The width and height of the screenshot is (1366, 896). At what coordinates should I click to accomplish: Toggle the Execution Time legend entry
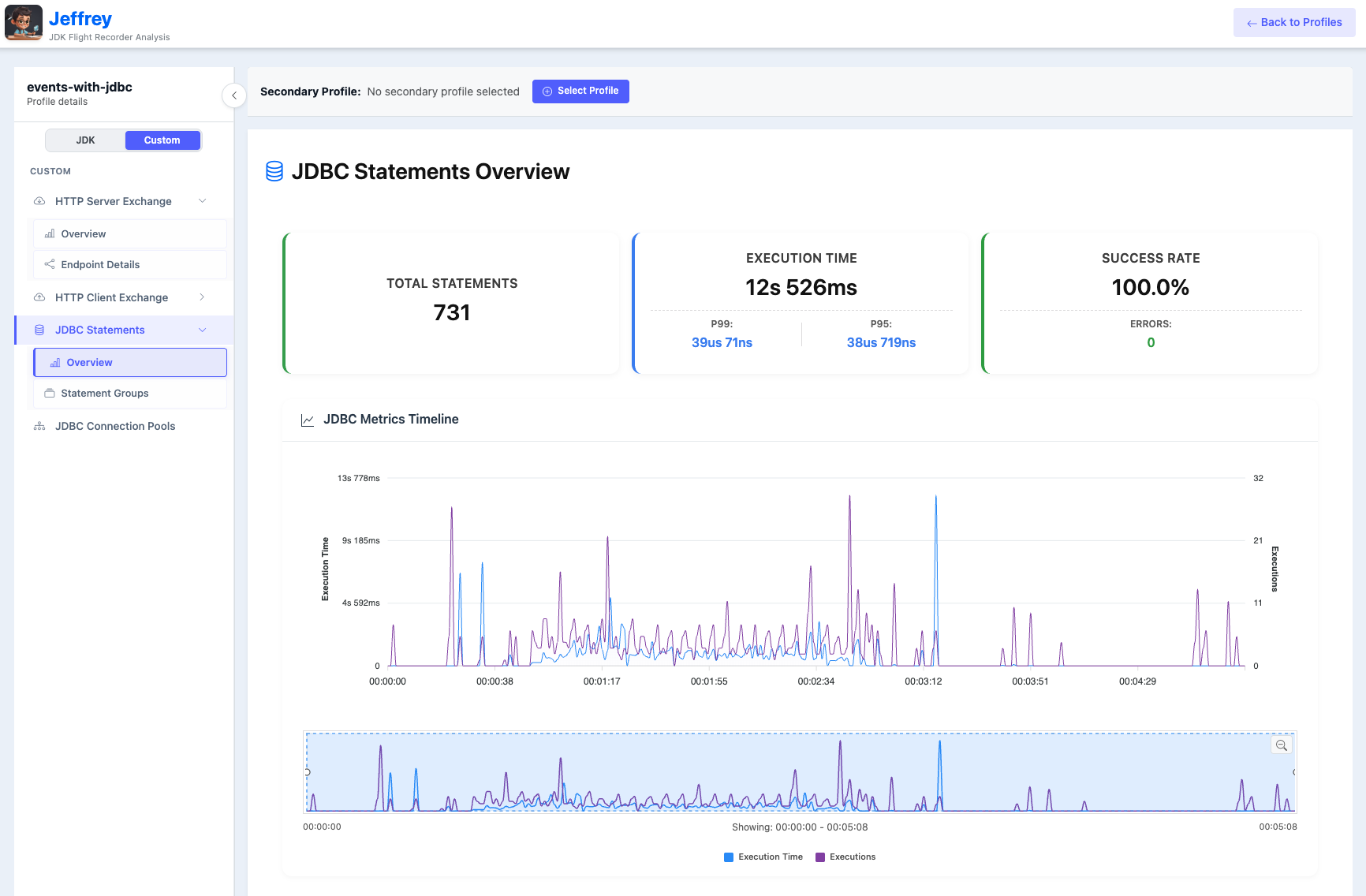tap(762, 857)
